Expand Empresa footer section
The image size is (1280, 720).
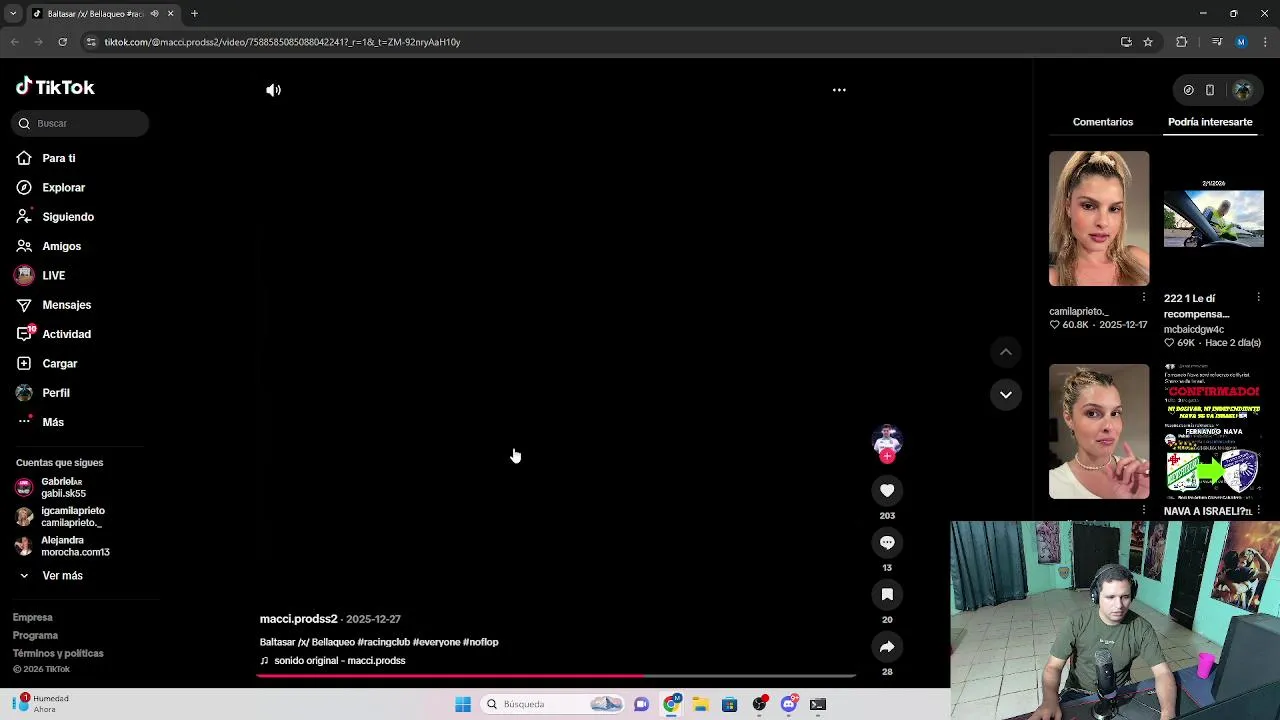[x=33, y=617]
